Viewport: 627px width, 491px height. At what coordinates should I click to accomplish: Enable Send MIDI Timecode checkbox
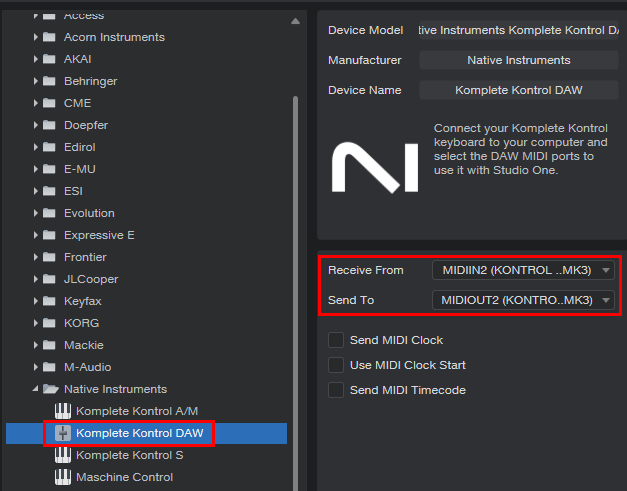click(x=336, y=390)
